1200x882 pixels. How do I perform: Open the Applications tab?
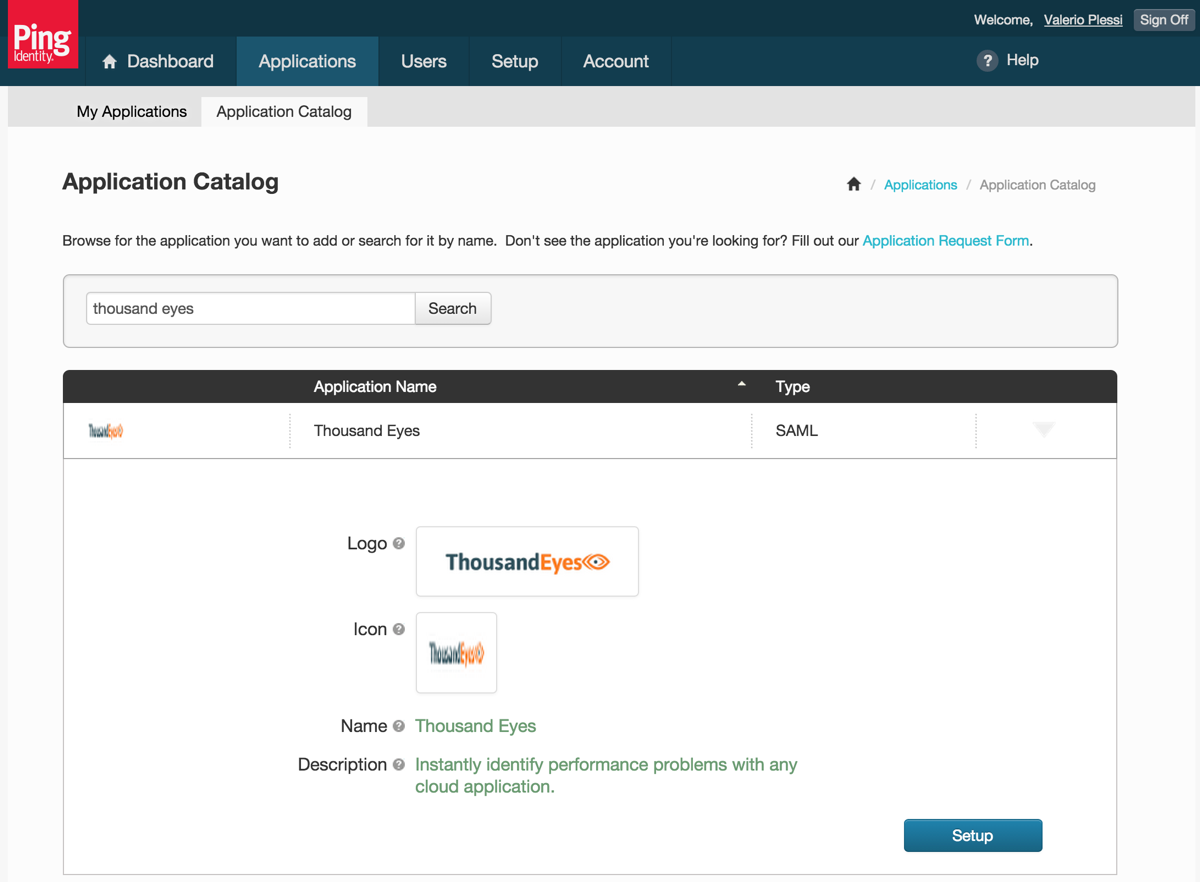[x=307, y=61]
